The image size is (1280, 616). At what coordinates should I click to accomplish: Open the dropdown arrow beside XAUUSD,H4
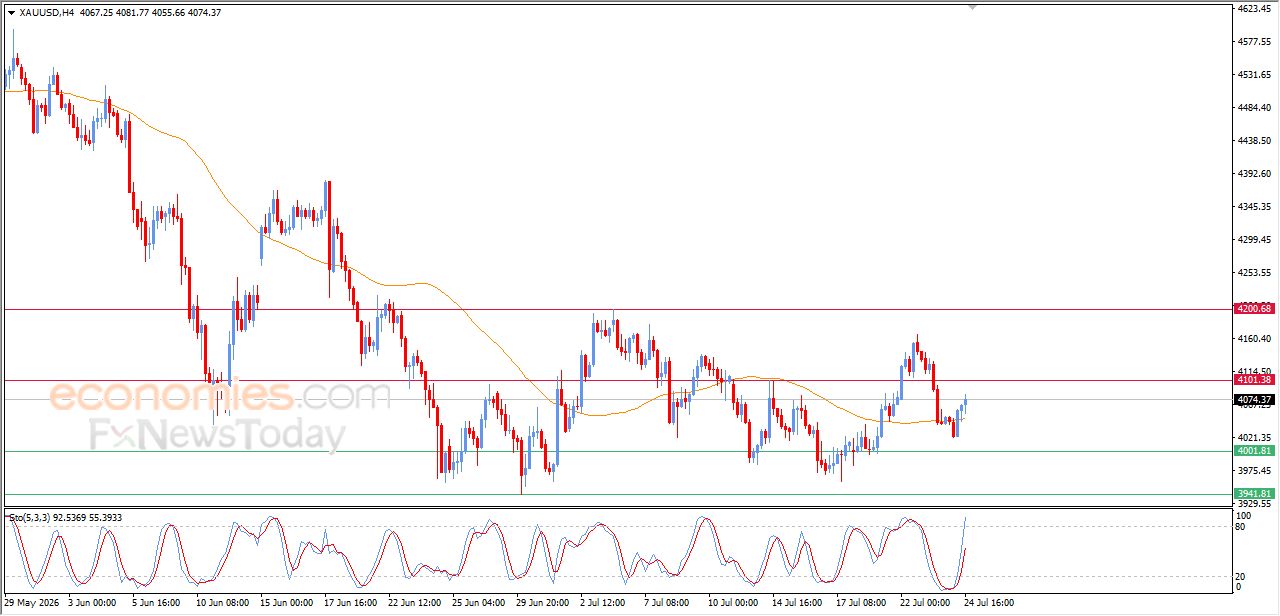(x=11, y=13)
